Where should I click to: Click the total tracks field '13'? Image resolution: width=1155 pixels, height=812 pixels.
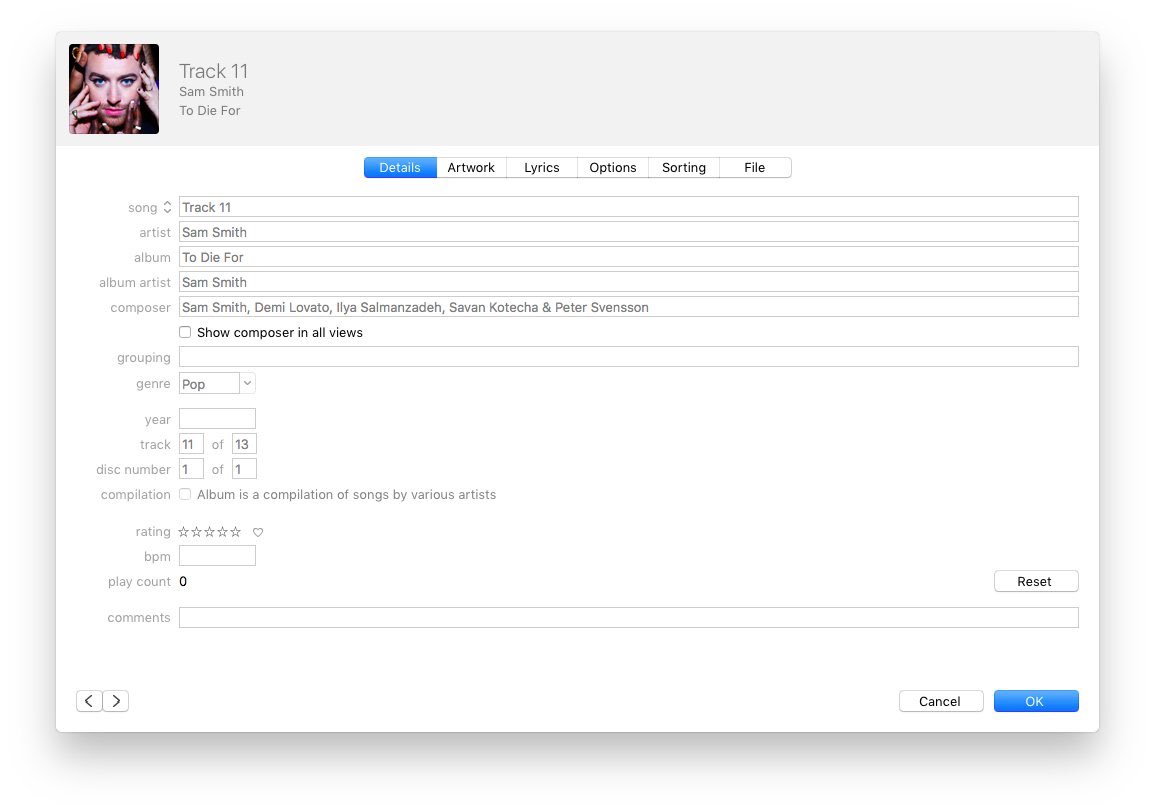click(x=244, y=444)
